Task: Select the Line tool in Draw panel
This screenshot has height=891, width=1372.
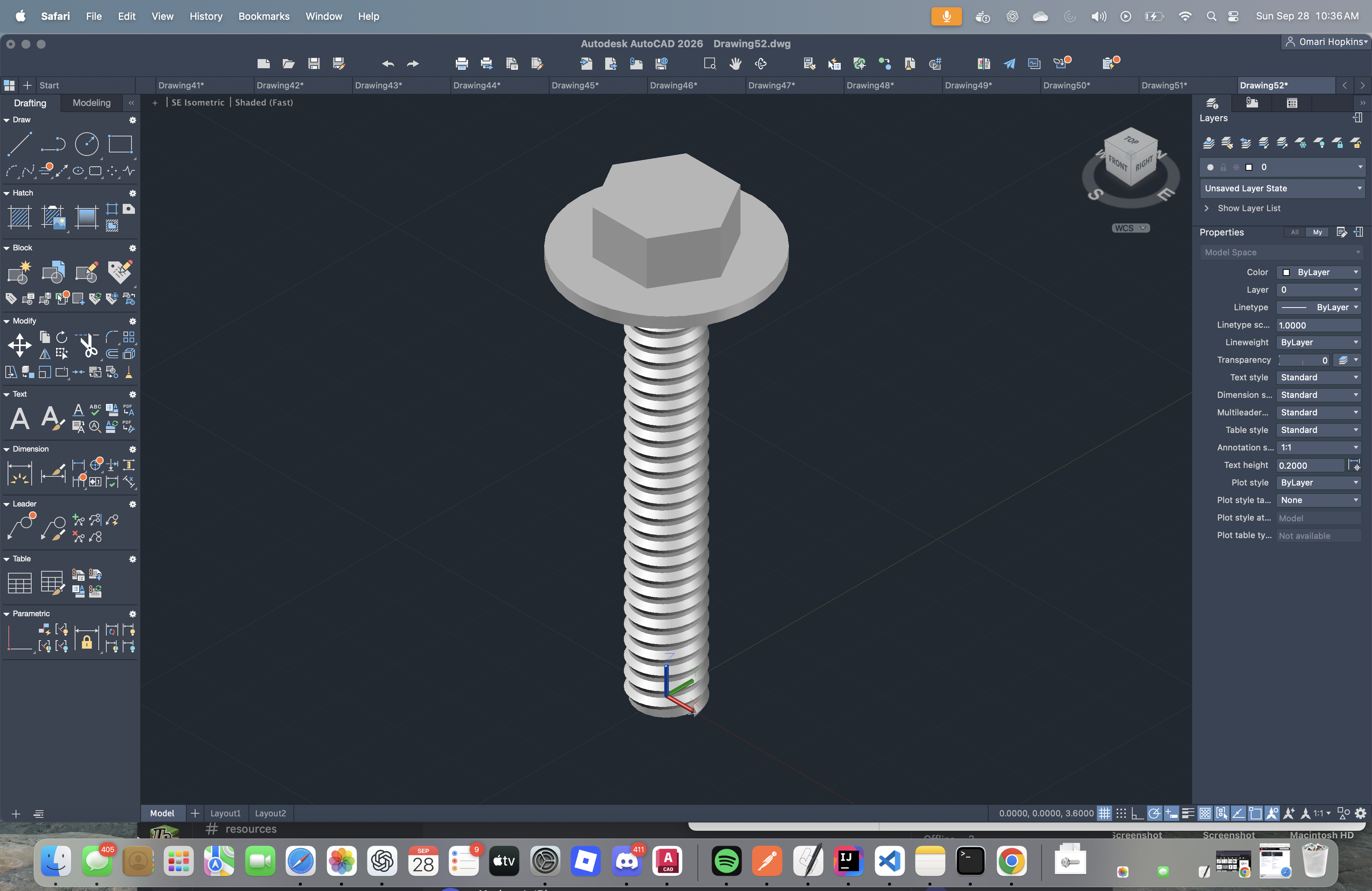Action: tap(19, 144)
